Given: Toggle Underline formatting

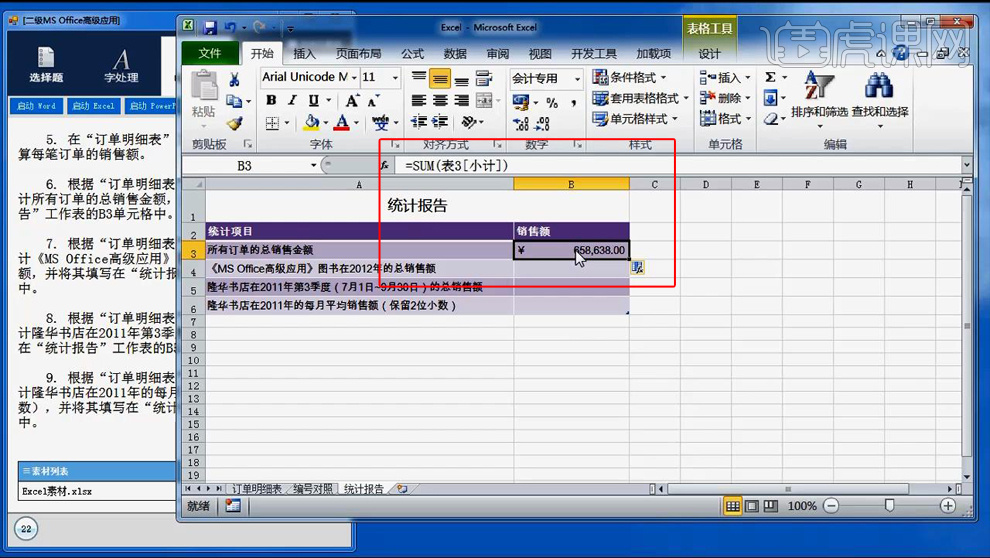Looking at the screenshot, I should 314,100.
